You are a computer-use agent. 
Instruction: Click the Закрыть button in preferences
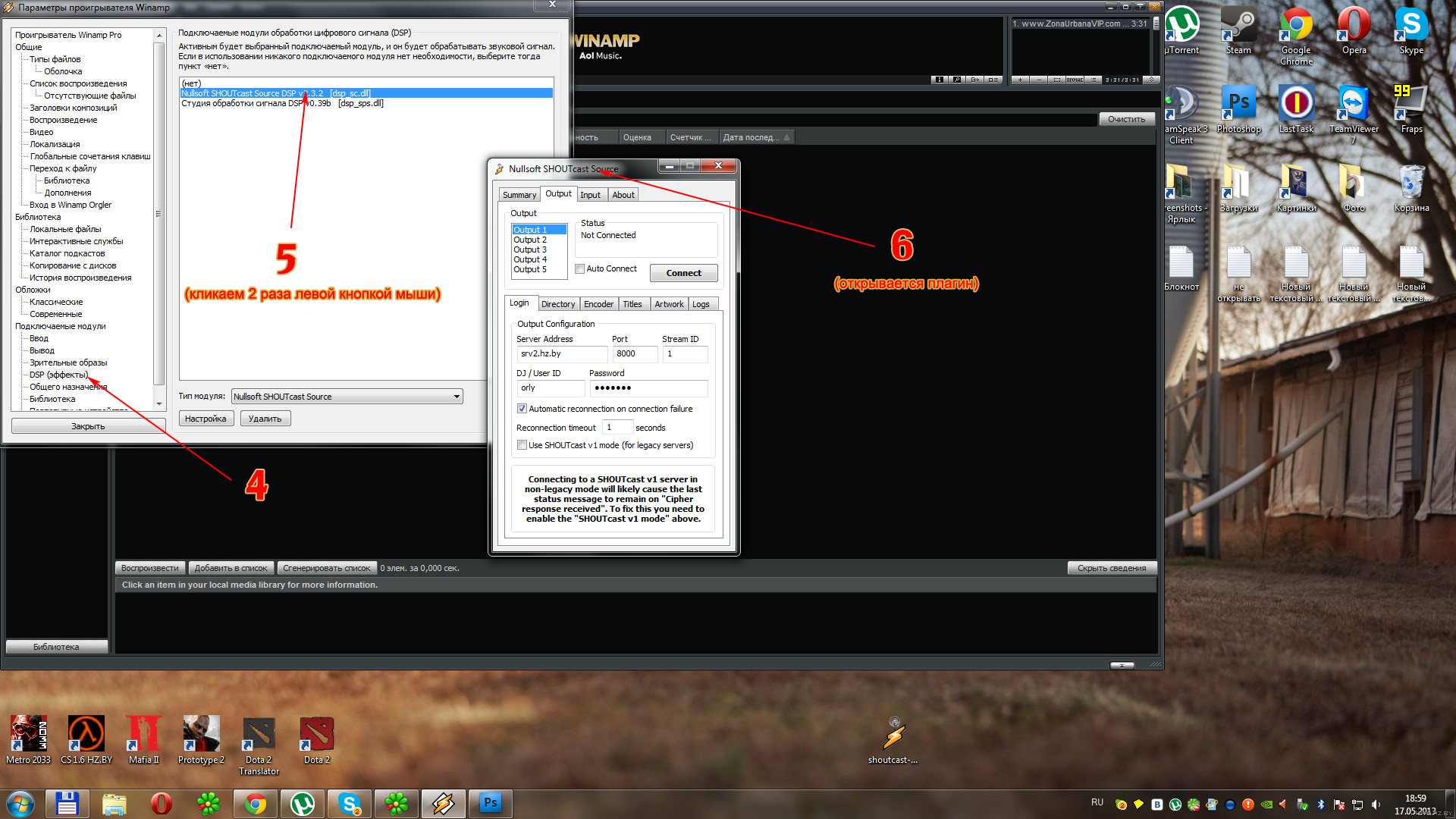[x=88, y=426]
